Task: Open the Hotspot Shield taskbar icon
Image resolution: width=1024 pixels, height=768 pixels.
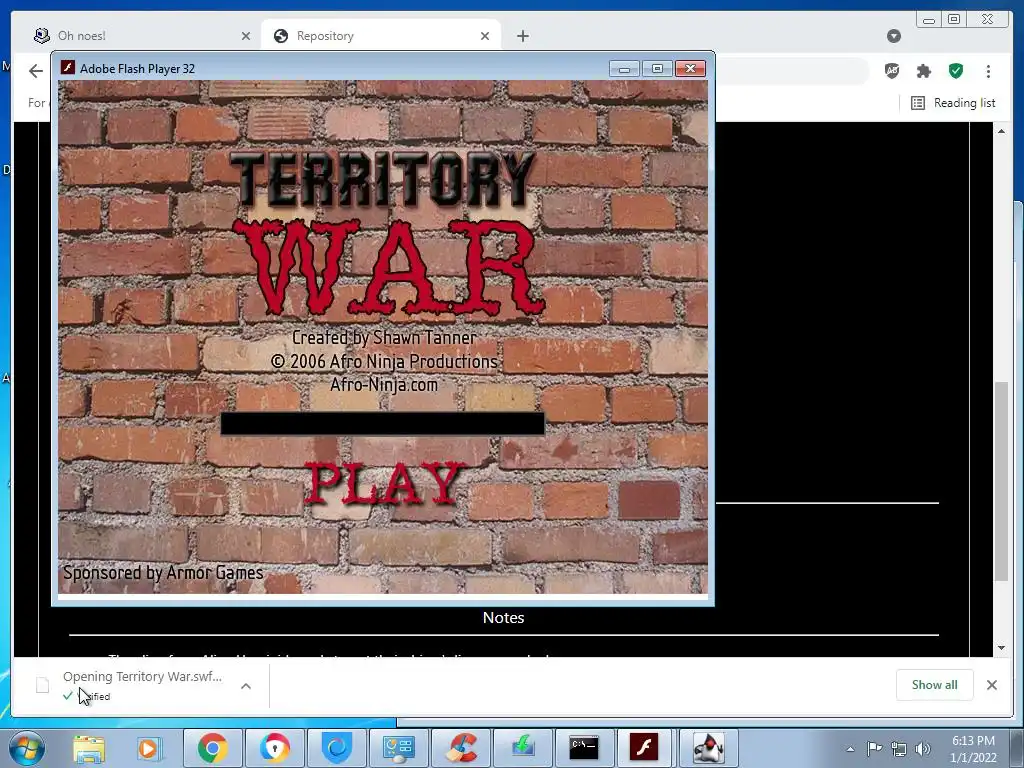Action: [337, 748]
